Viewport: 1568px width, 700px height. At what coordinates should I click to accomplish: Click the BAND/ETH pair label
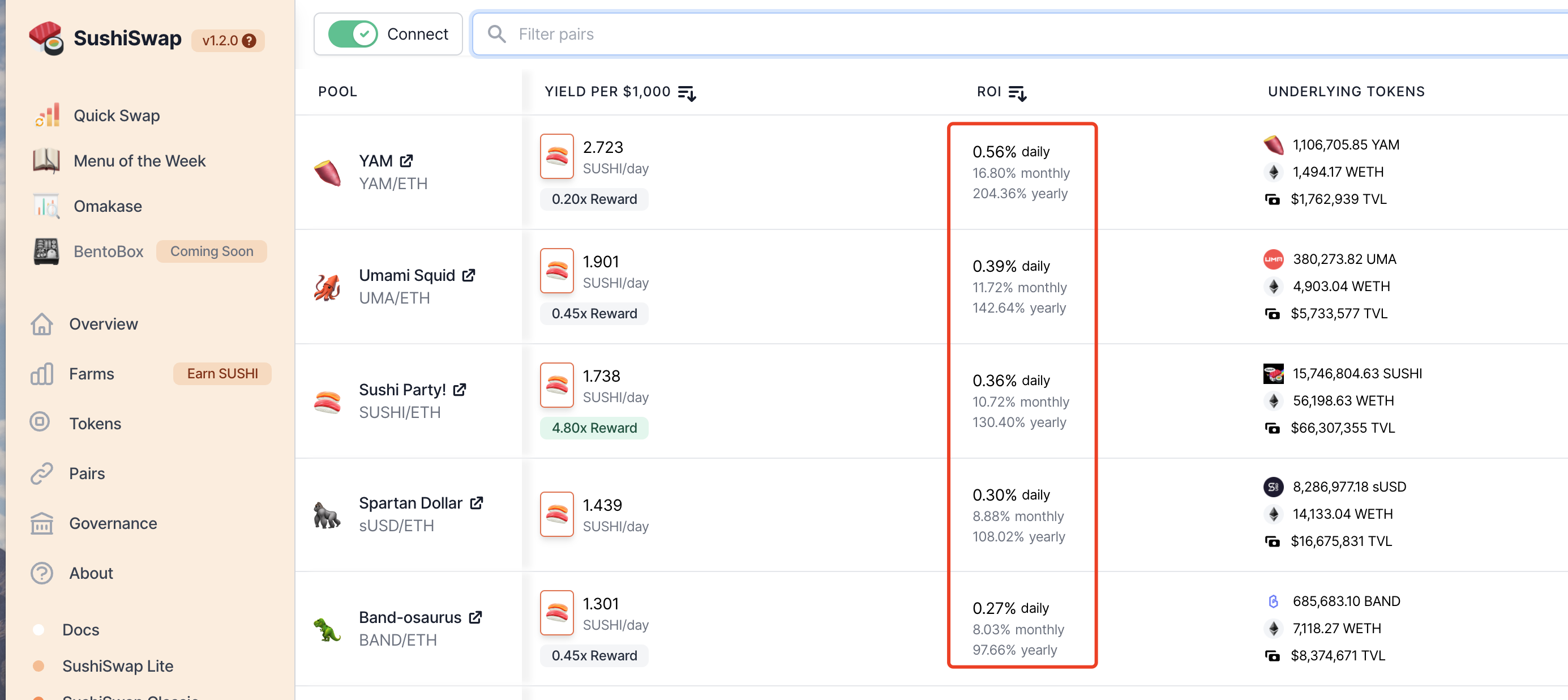pyautogui.click(x=398, y=641)
